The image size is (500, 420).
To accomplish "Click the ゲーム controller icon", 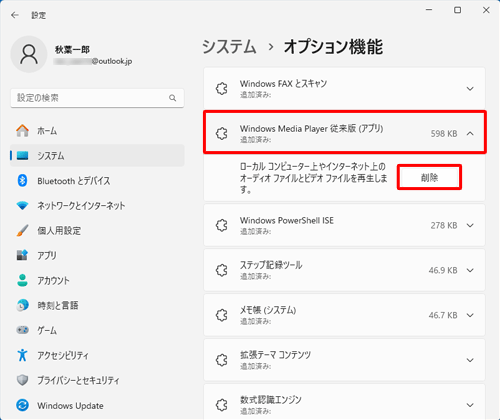I will click(22, 330).
